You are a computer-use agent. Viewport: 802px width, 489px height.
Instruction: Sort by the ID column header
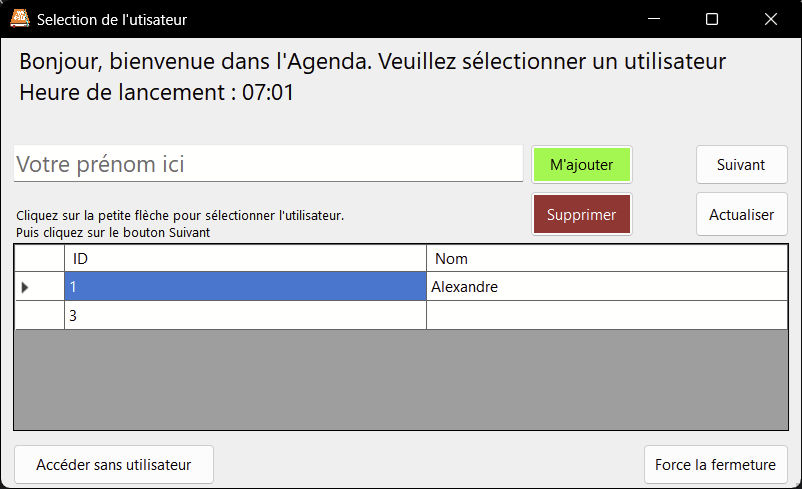tap(245, 259)
